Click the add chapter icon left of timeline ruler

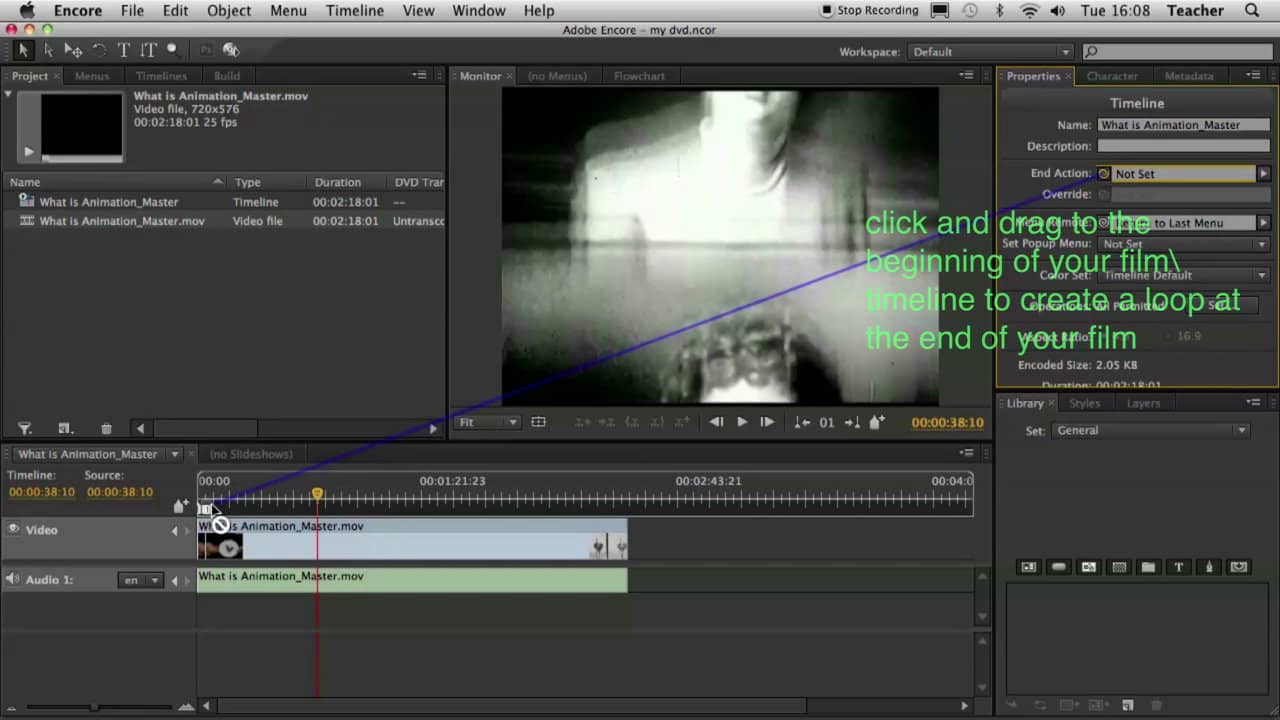(180, 506)
